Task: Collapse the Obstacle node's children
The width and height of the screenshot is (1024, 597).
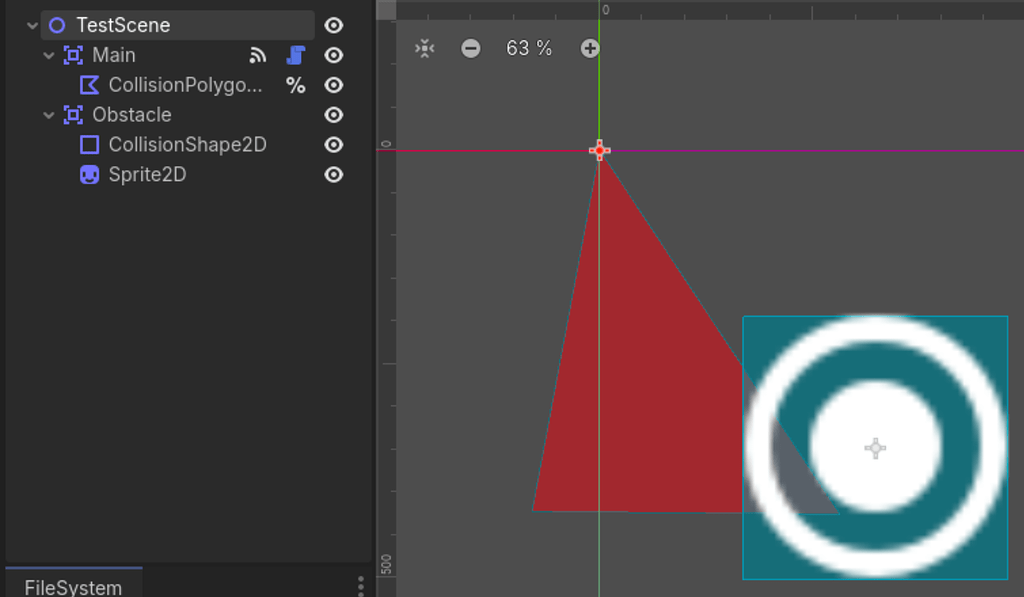Action: point(49,115)
